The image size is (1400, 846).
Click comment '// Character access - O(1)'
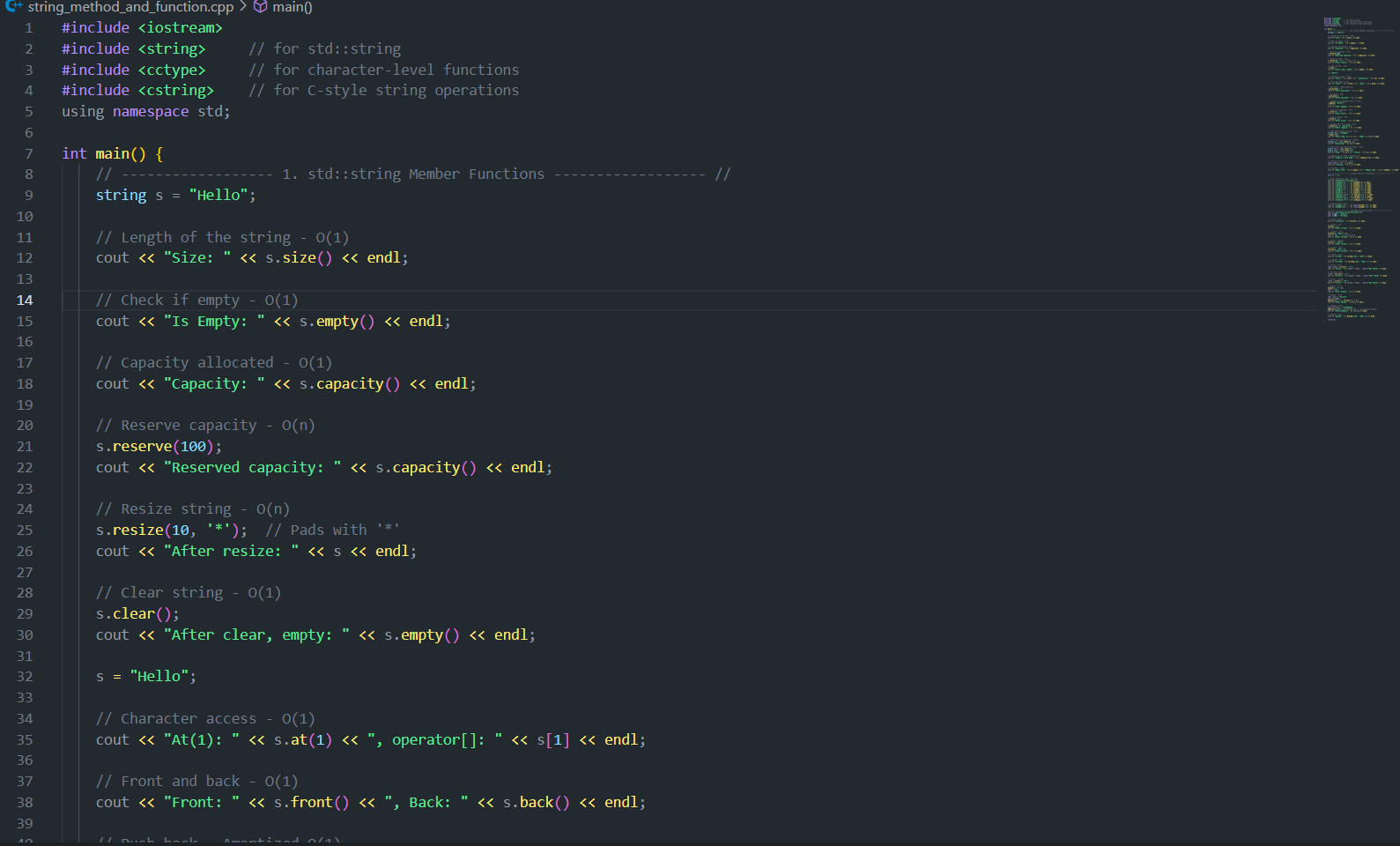[x=205, y=719]
